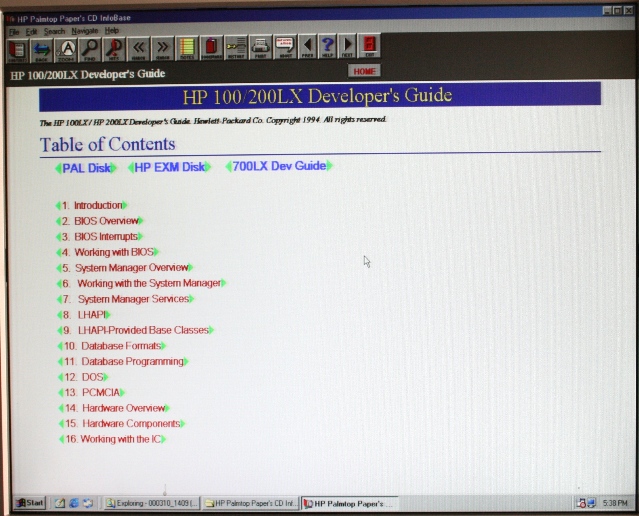This screenshot has width=639, height=516.
Task: Open chapter 7. System Manager Services
Action: coord(126,299)
